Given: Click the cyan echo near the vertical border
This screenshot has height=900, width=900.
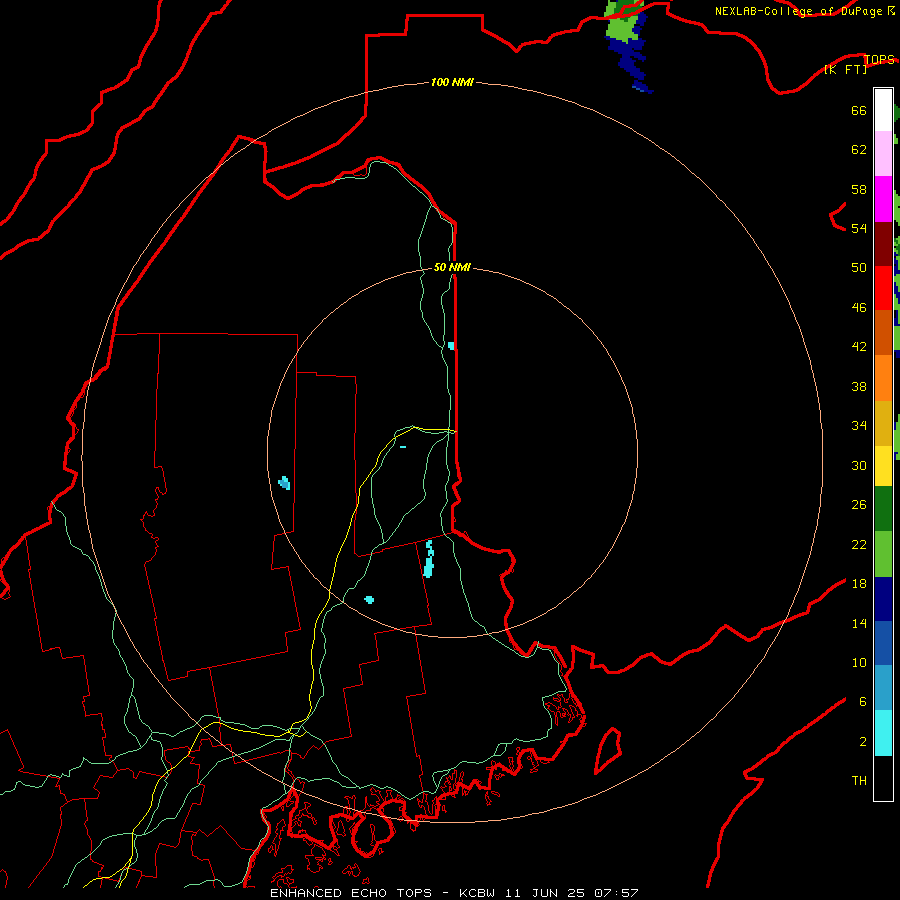Looking at the screenshot, I should (x=451, y=346).
